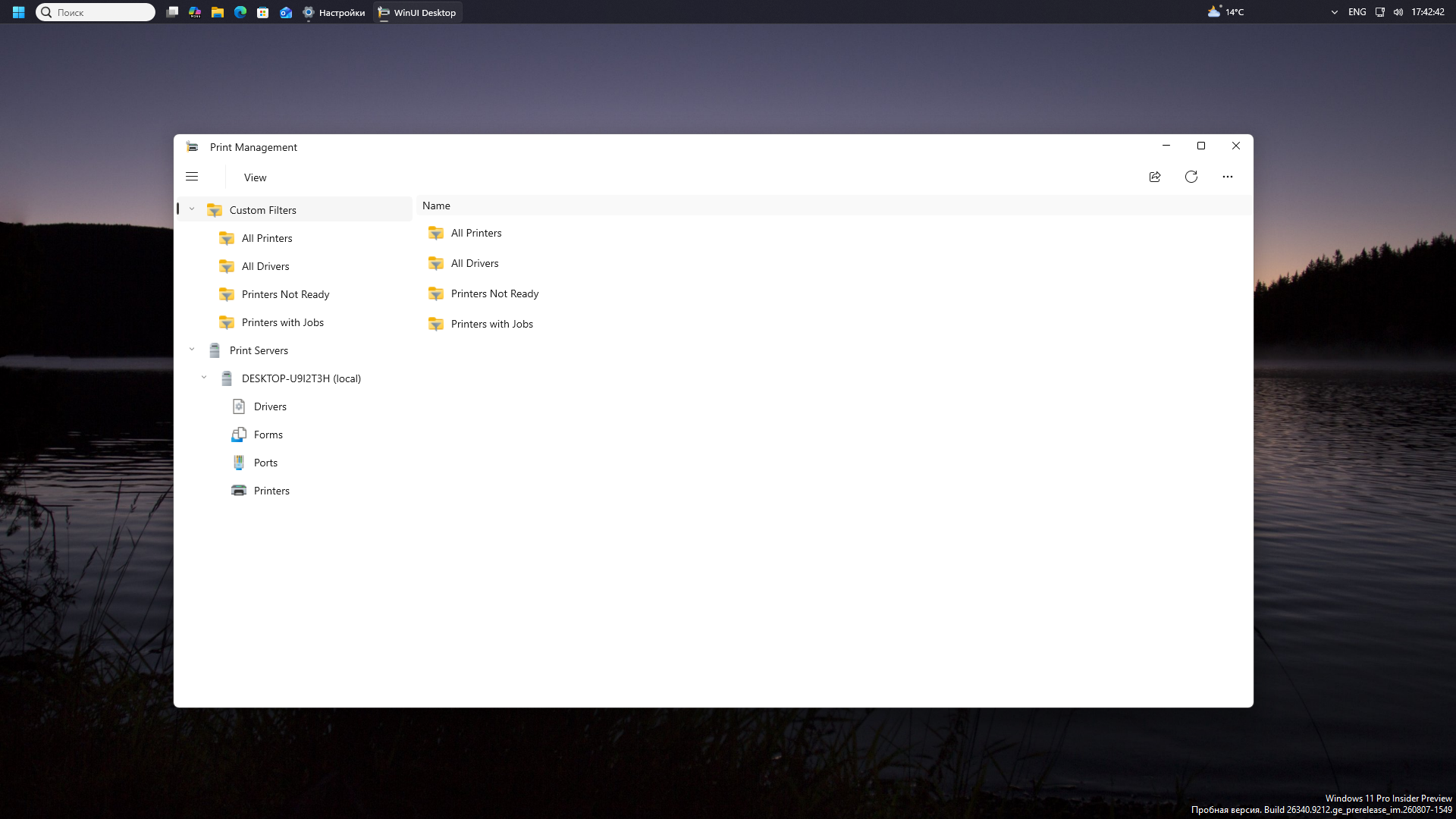Click the volume icon in system tray

coord(1398,12)
